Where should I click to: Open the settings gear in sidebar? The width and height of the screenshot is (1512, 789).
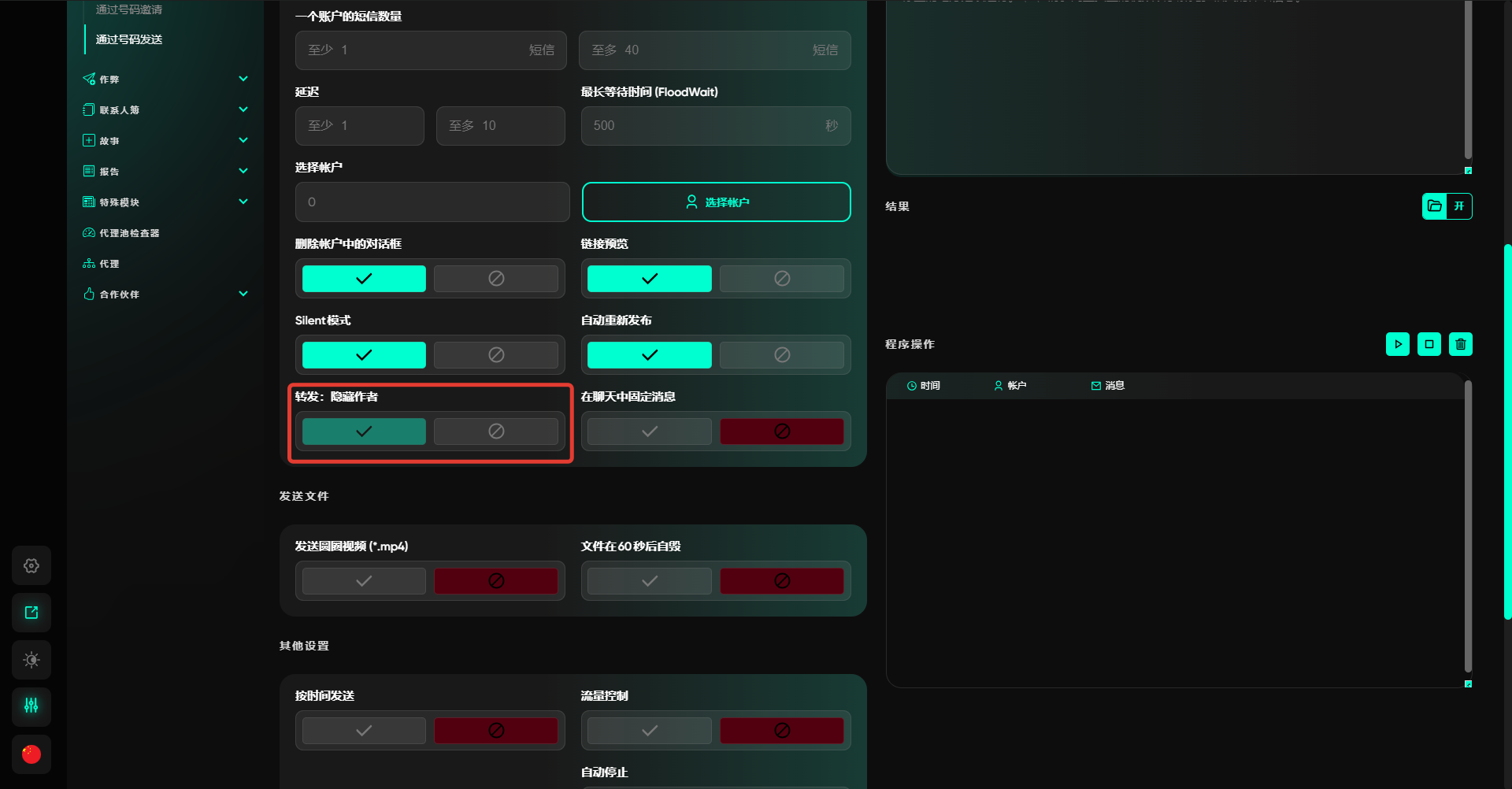coord(31,565)
